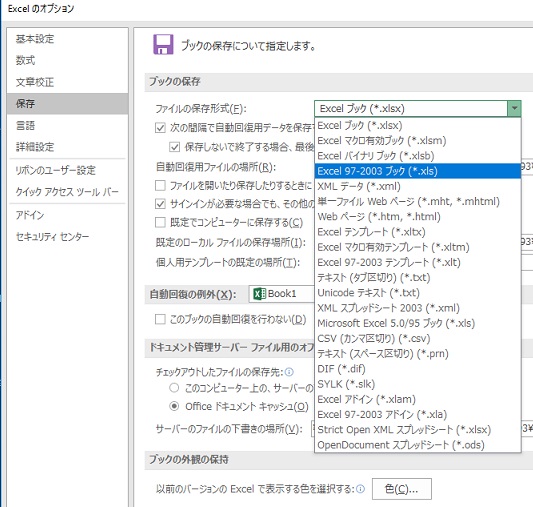The image size is (533, 507).
Task: Choose 単一ファイル Web ページ (*.mht) format
Action: tap(418, 202)
